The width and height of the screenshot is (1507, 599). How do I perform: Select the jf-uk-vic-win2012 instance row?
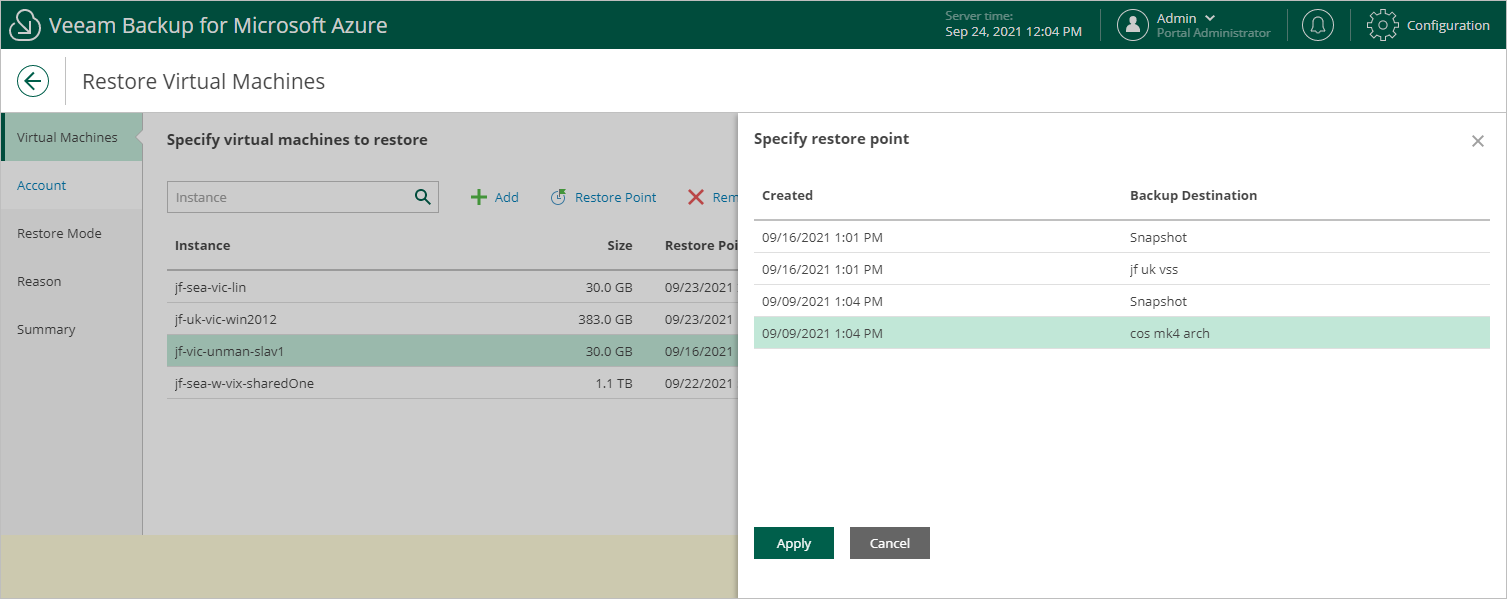click(452, 319)
